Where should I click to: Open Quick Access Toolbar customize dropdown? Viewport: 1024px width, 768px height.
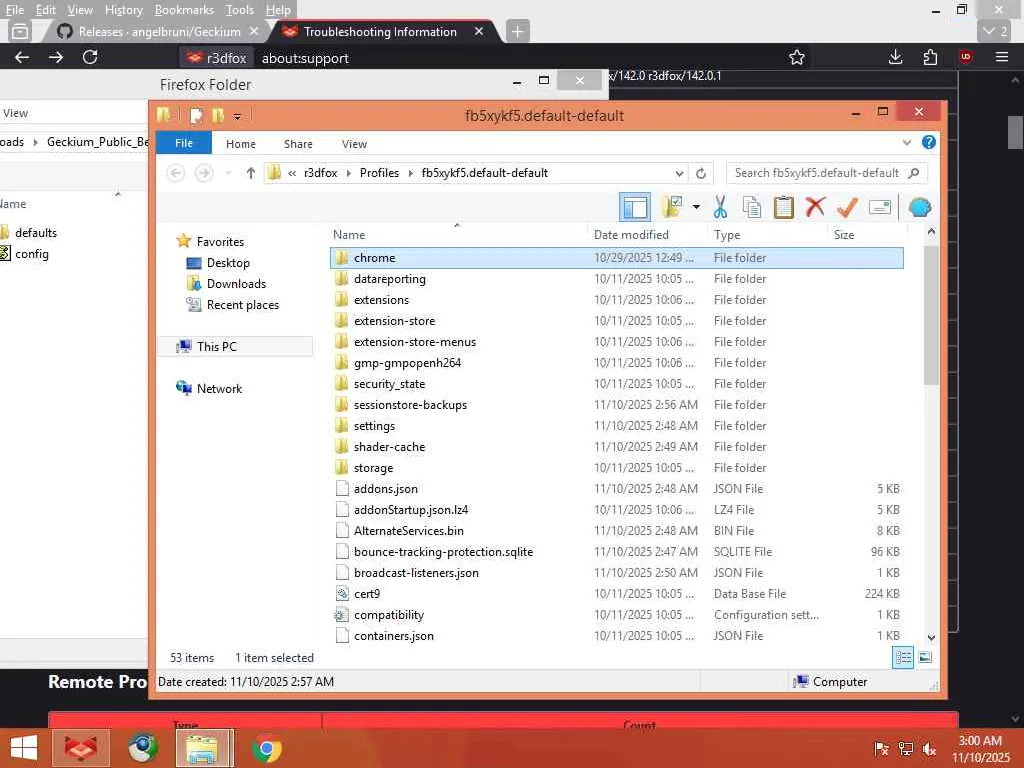(237, 116)
